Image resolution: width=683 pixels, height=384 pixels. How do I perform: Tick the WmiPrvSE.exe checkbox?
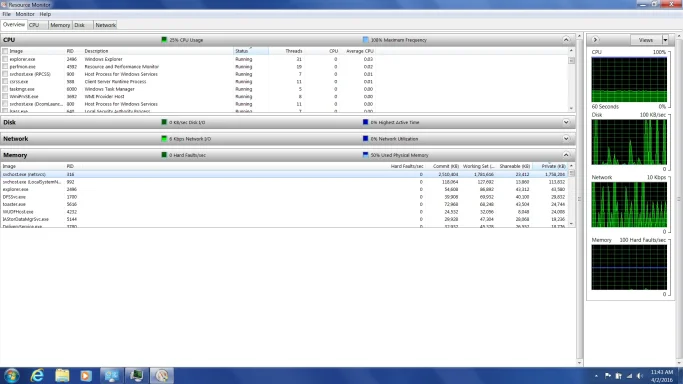pos(5,96)
